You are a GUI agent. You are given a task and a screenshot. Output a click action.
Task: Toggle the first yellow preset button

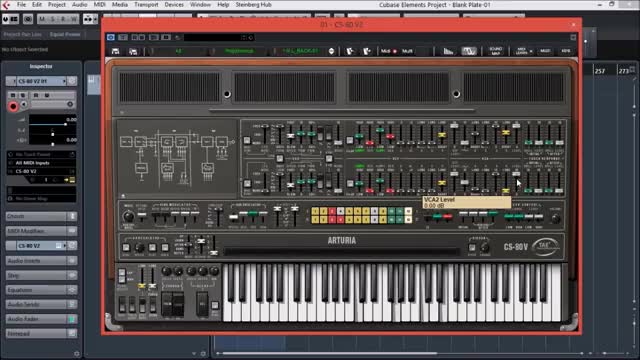tap(315, 211)
